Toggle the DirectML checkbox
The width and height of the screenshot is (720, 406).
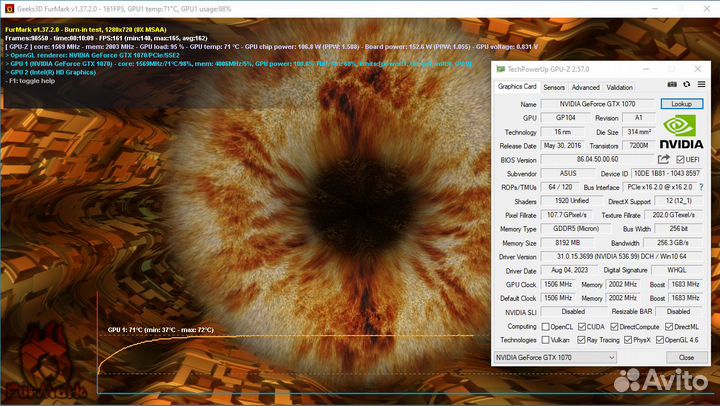[x=669, y=327]
